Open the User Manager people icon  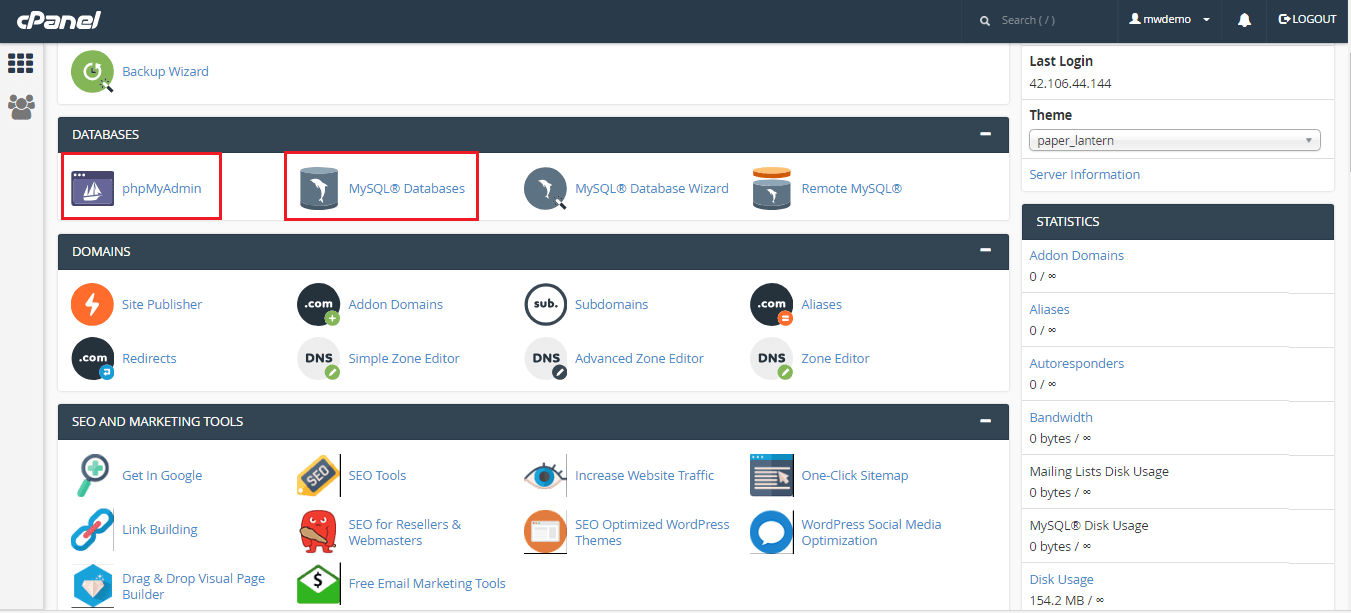click(21, 107)
